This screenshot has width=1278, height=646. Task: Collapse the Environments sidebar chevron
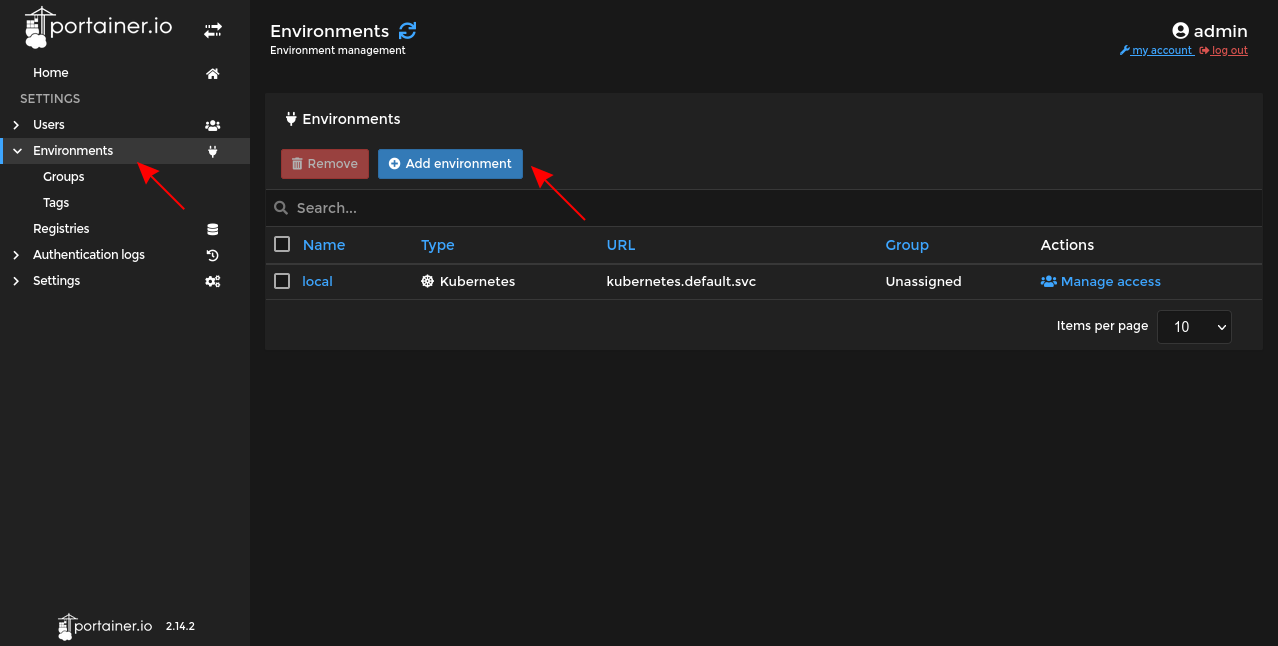click(16, 151)
